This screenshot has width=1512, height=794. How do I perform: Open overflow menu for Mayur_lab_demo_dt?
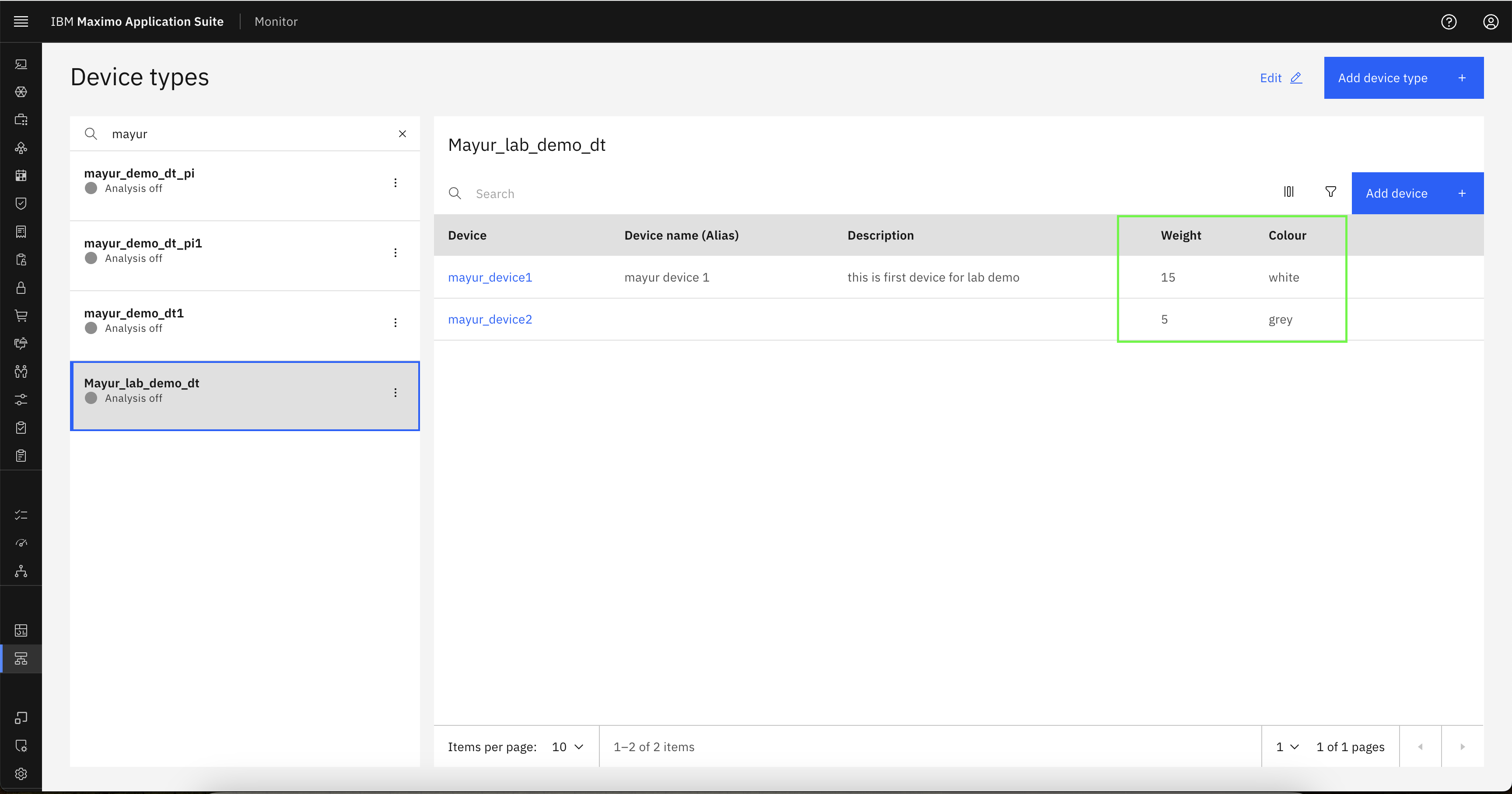[395, 393]
